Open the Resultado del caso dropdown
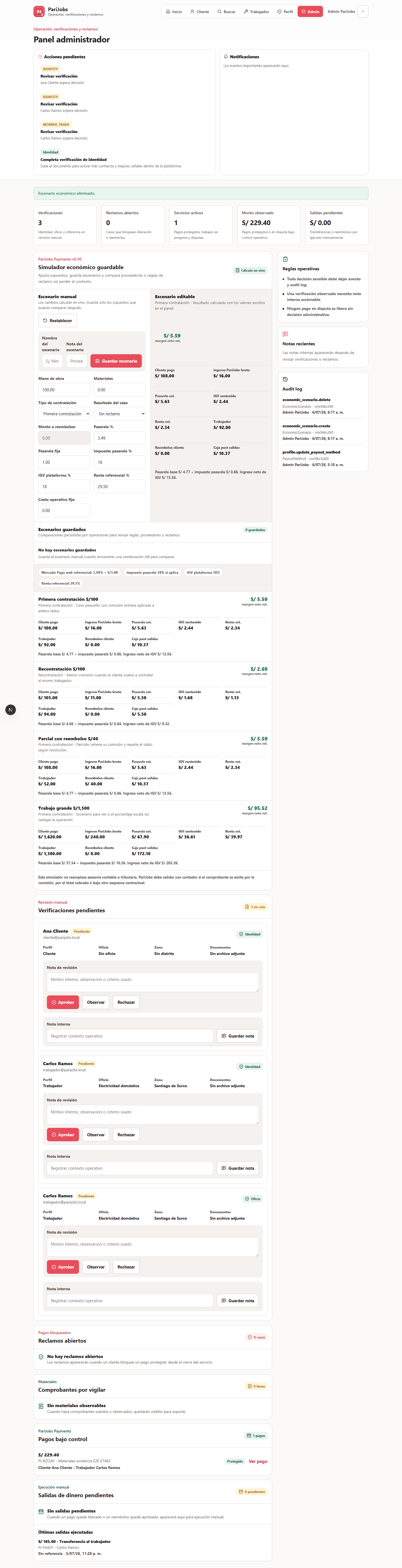The height and width of the screenshot is (1568, 402). click(119, 414)
